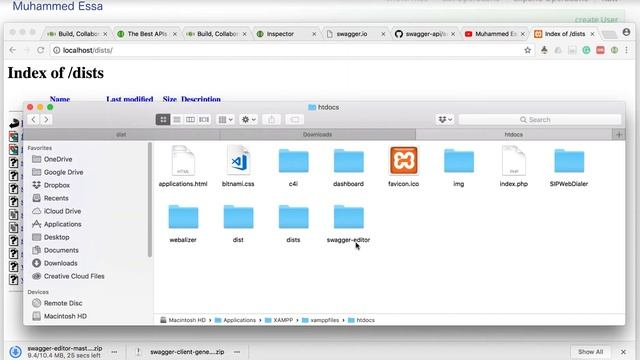Open OneDrive in Finder sidebar
640x360 pixels.
(x=58, y=159)
